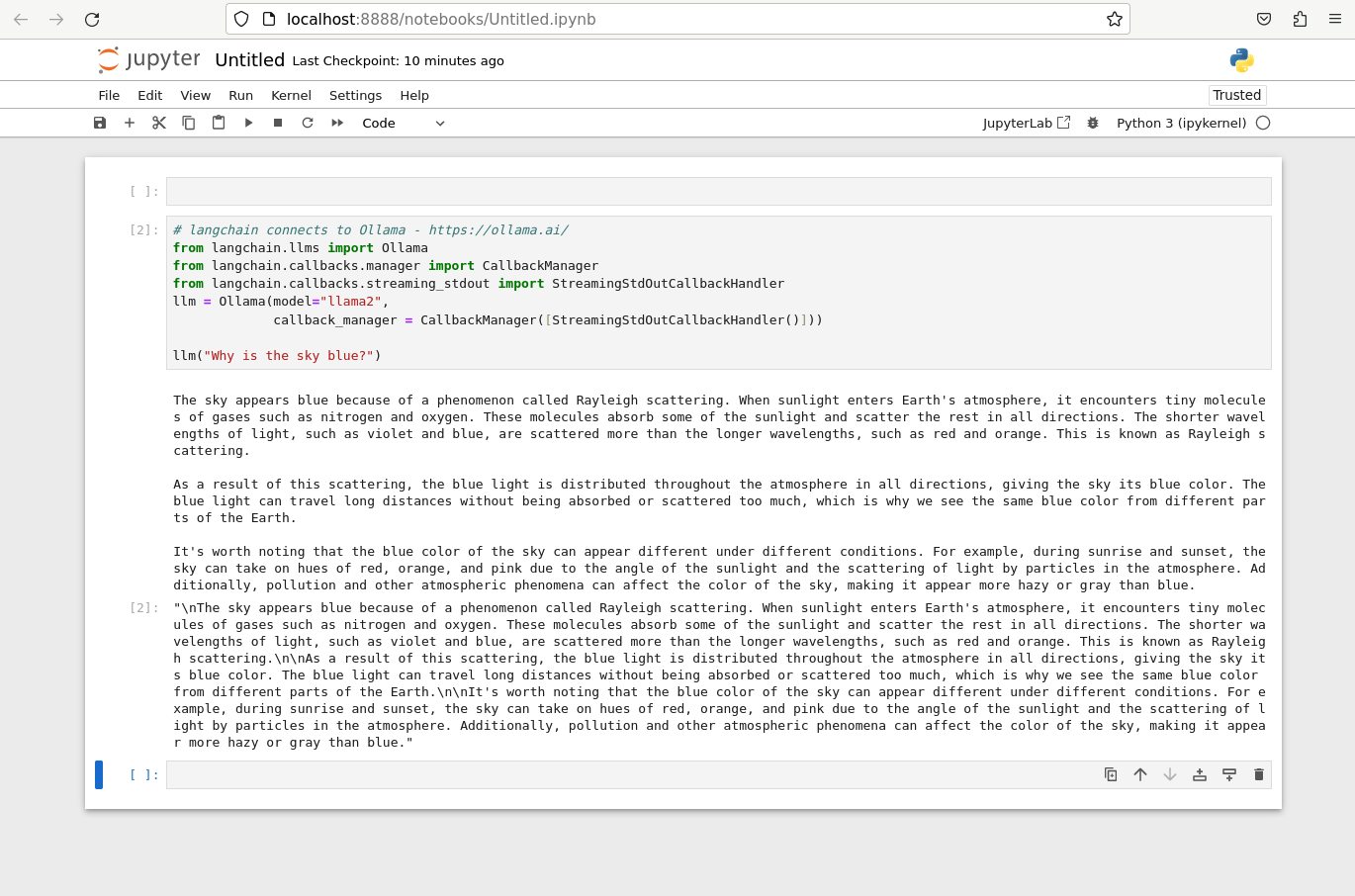Restart the kernel with the circular arrow
Screen dimensions: 1355x896
(x=308, y=123)
